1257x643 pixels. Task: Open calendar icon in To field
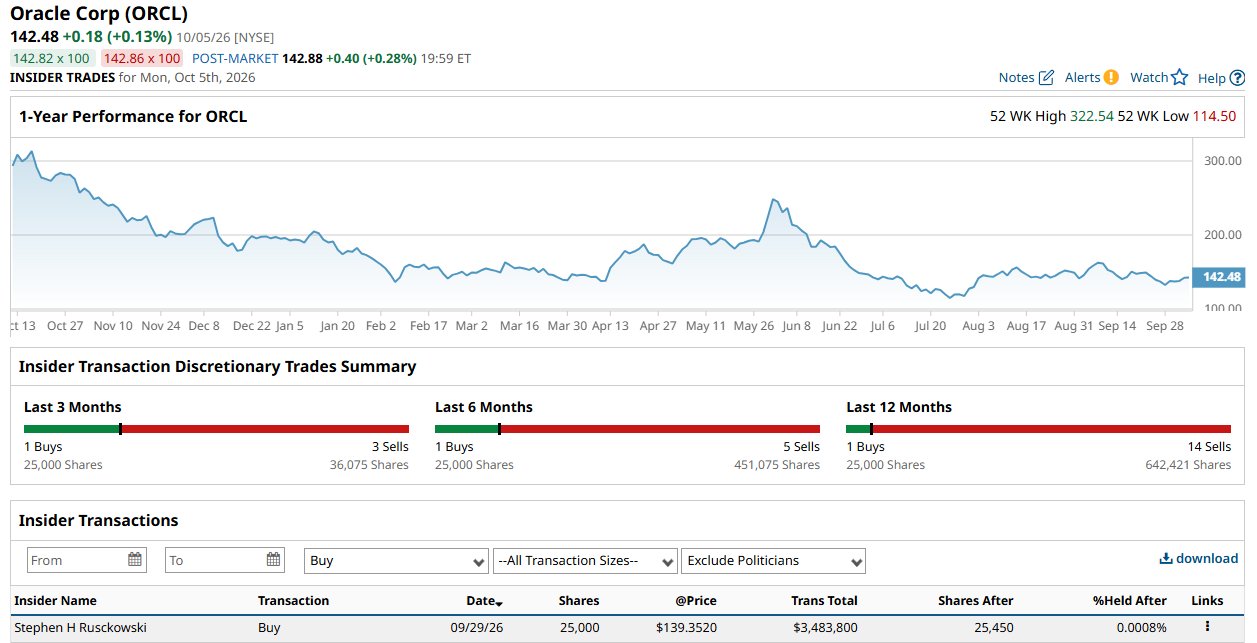click(273, 560)
